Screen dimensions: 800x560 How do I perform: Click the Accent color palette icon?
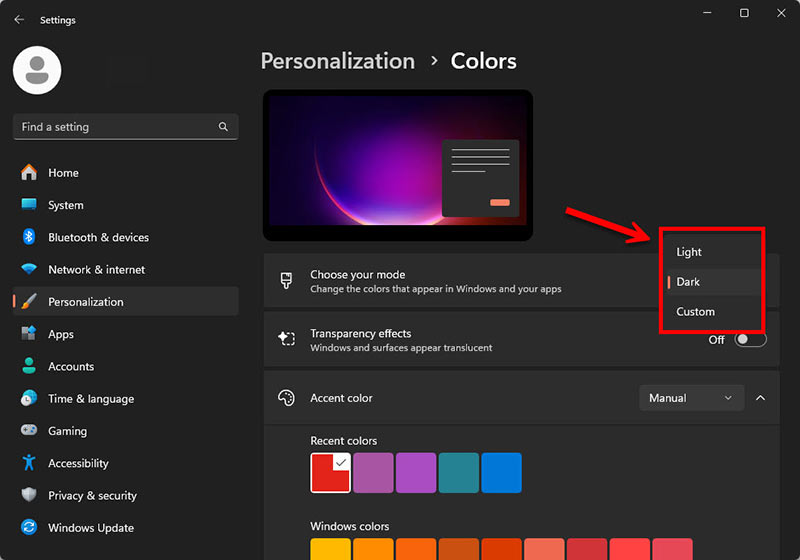pyautogui.click(x=286, y=398)
